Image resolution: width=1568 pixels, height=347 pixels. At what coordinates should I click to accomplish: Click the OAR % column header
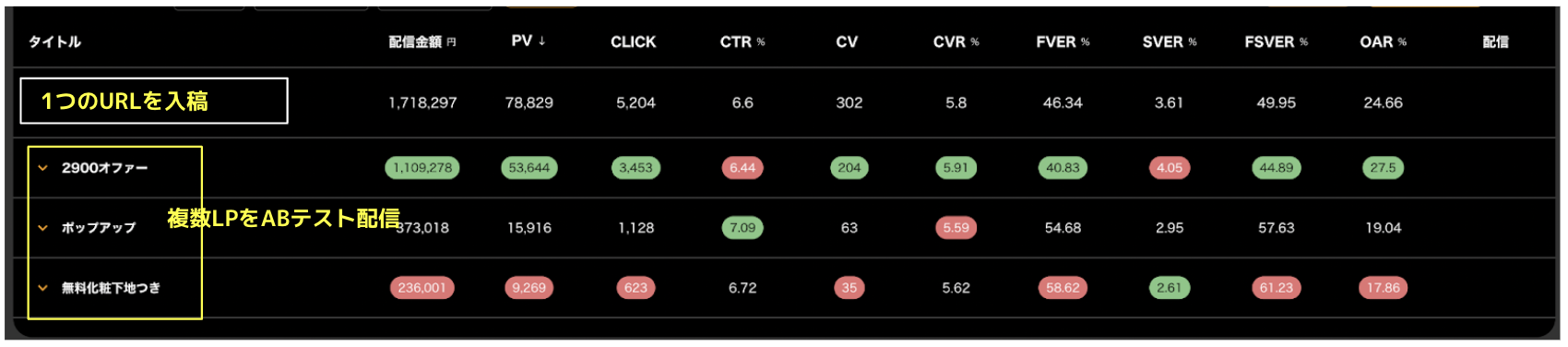point(1383,42)
